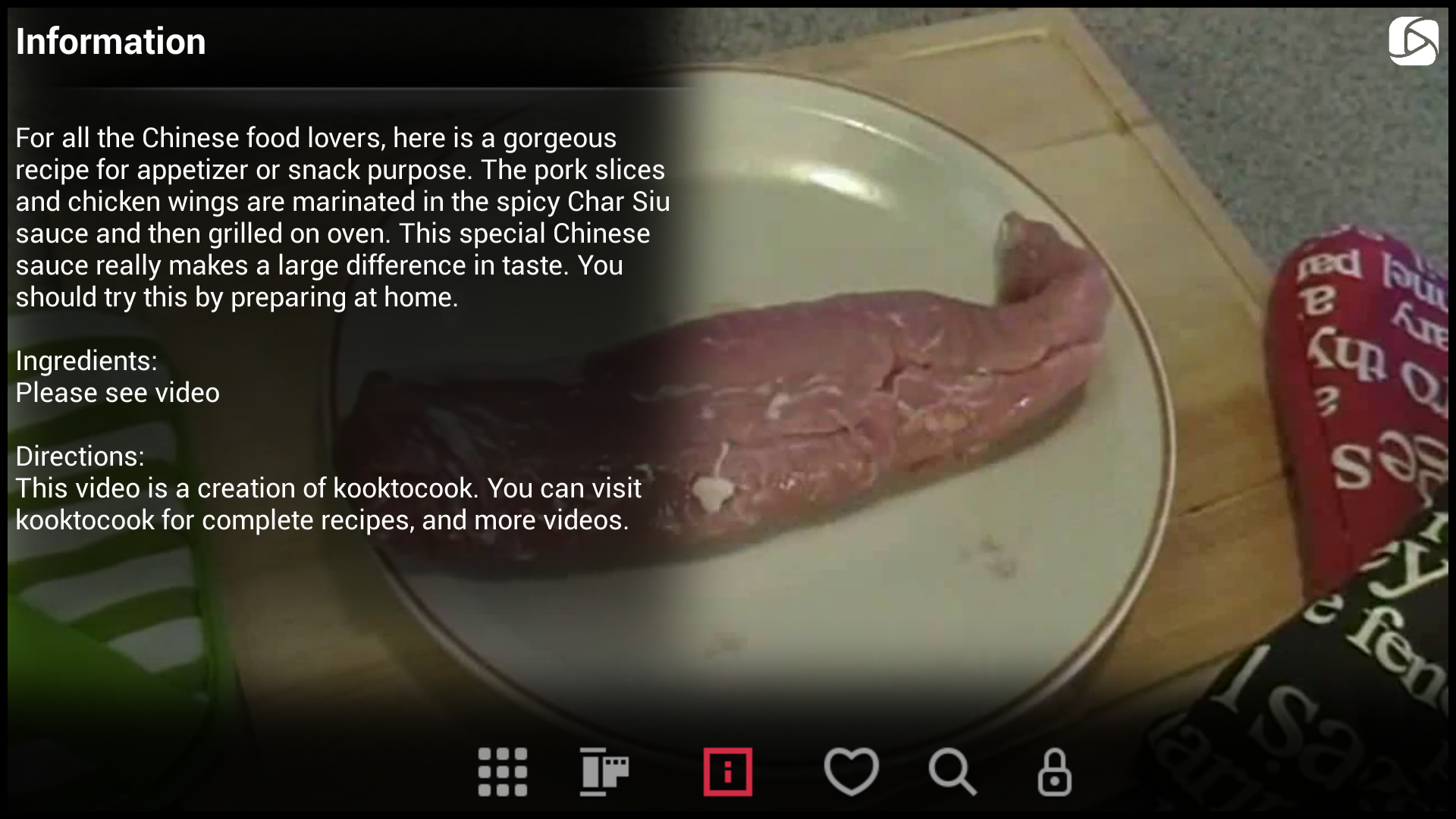The height and width of the screenshot is (819, 1456).
Task: Lock the screen with the padlock icon
Action: pos(1054,772)
